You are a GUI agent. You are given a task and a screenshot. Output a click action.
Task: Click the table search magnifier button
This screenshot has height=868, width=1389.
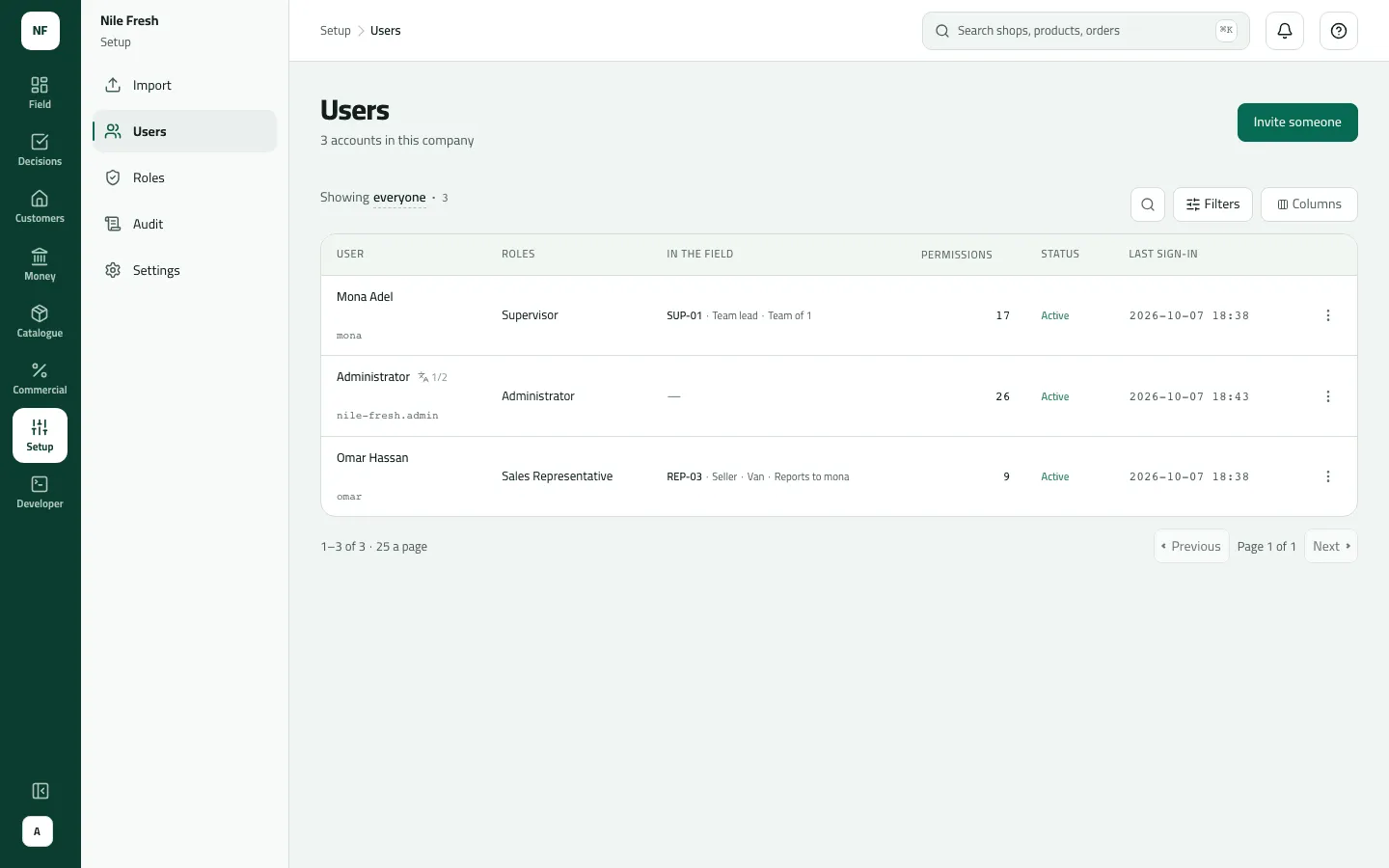[x=1148, y=204]
